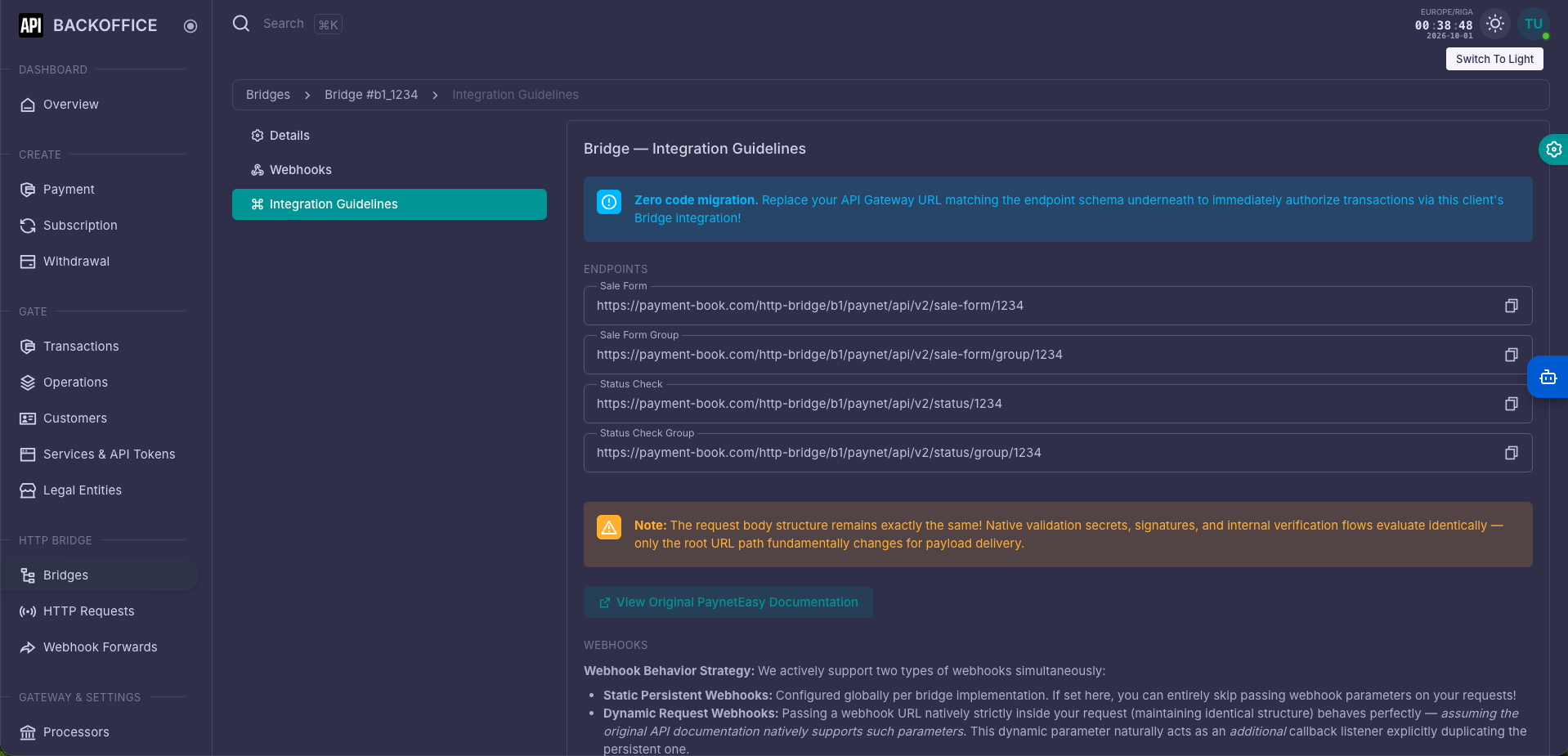
Task: Open Bridge #b1_1234 breadcrumb
Action: (x=371, y=95)
